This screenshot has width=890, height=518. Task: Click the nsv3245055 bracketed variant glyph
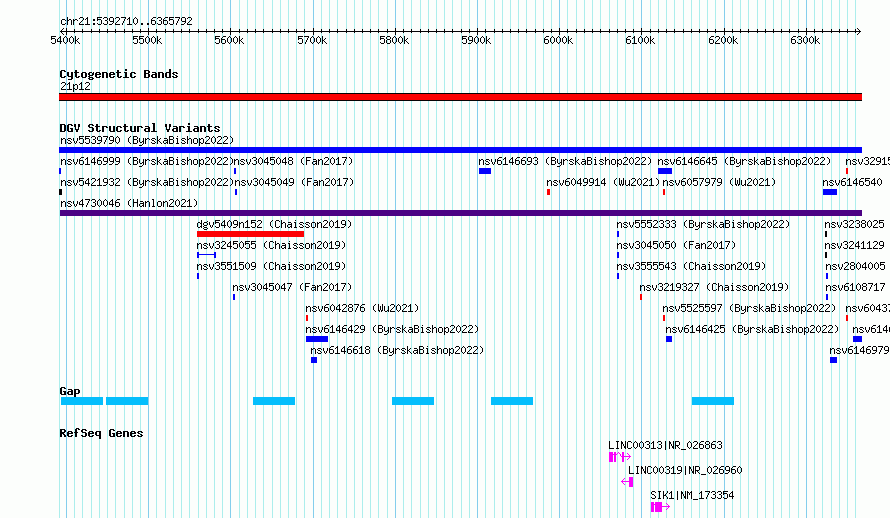point(207,255)
